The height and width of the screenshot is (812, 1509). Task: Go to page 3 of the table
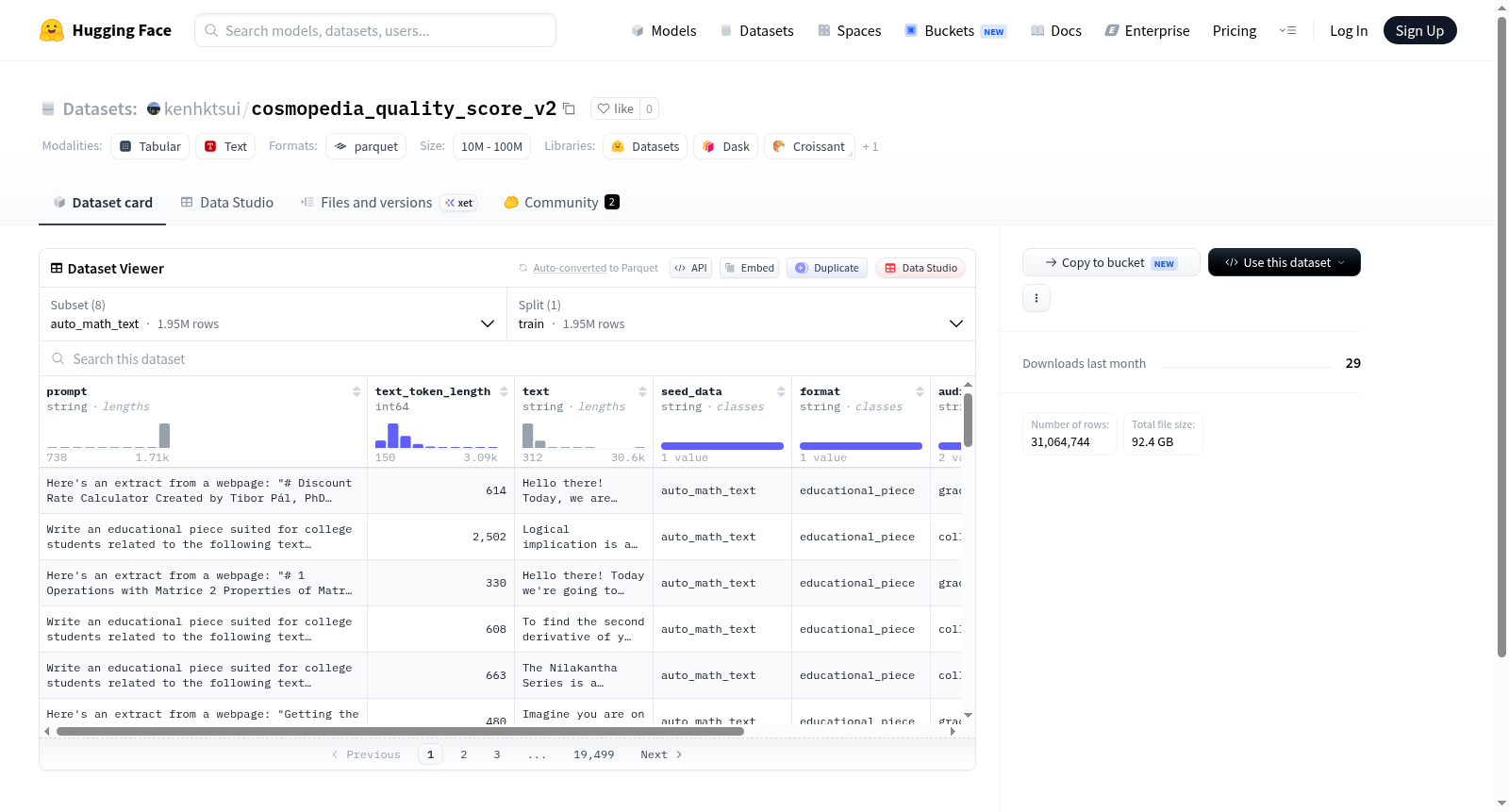click(497, 754)
